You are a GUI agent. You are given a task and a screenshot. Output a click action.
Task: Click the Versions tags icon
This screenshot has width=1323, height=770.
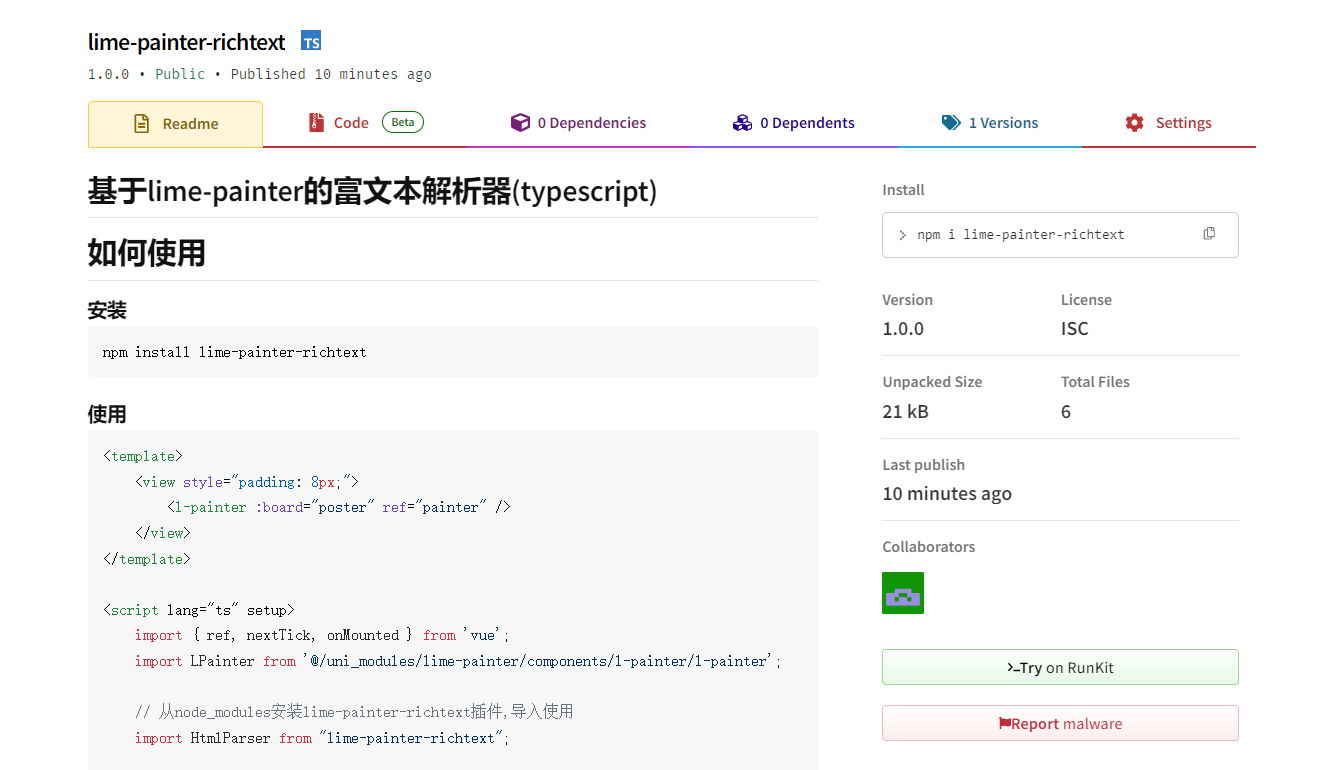click(x=951, y=122)
